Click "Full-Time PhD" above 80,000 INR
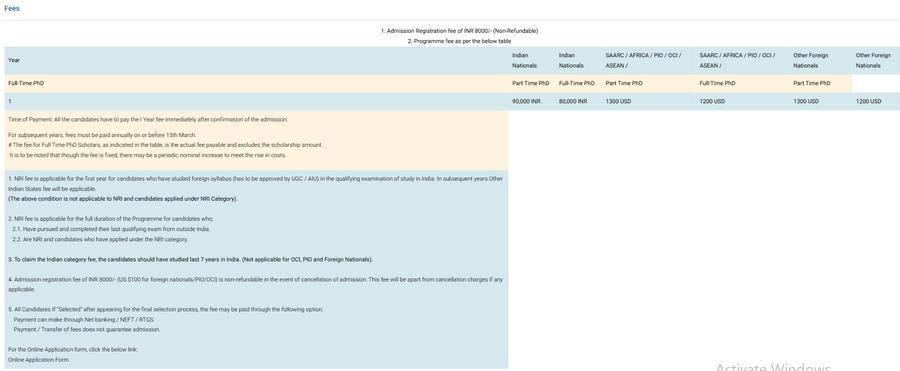Viewport: 900px width, 371px height. click(576, 83)
